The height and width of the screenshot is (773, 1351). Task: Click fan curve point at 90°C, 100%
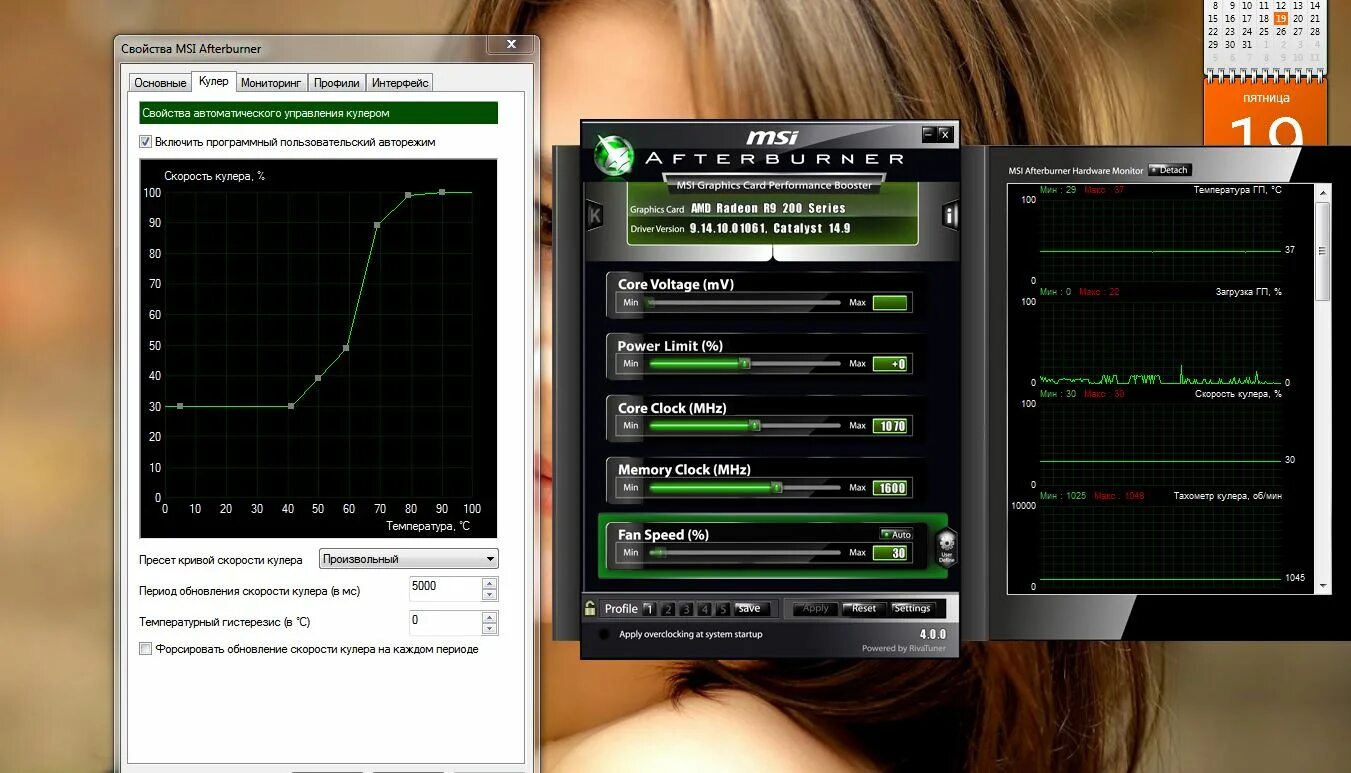pos(442,192)
